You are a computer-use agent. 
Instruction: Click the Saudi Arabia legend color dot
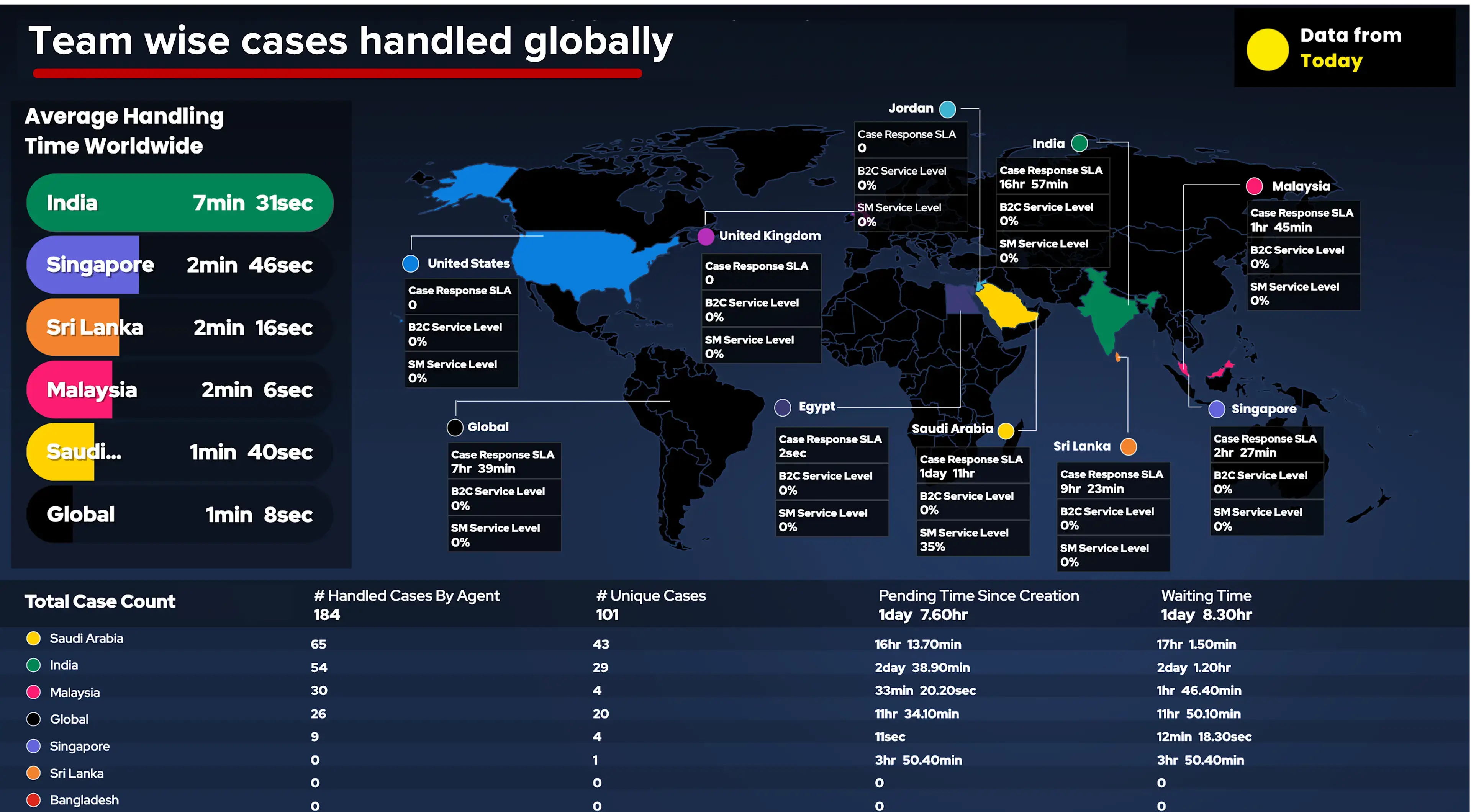tap(34, 639)
